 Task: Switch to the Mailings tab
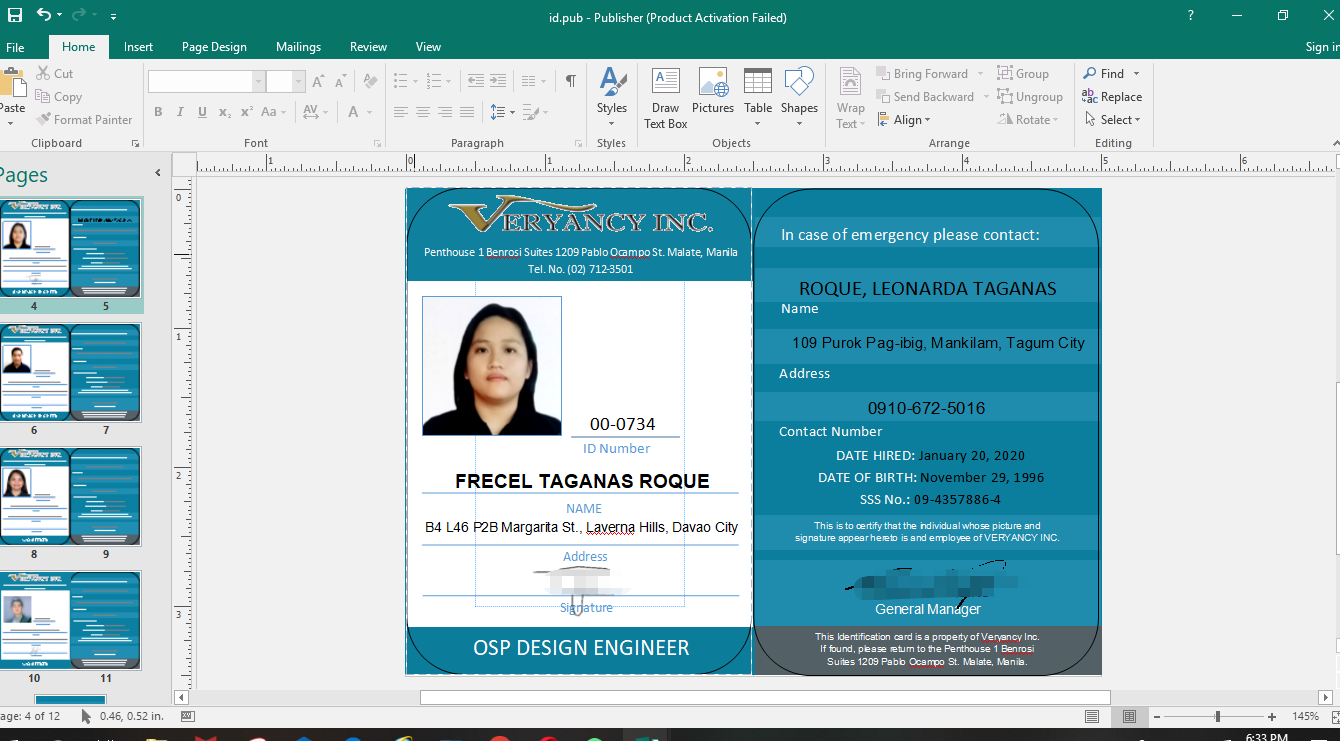[x=298, y=47]
